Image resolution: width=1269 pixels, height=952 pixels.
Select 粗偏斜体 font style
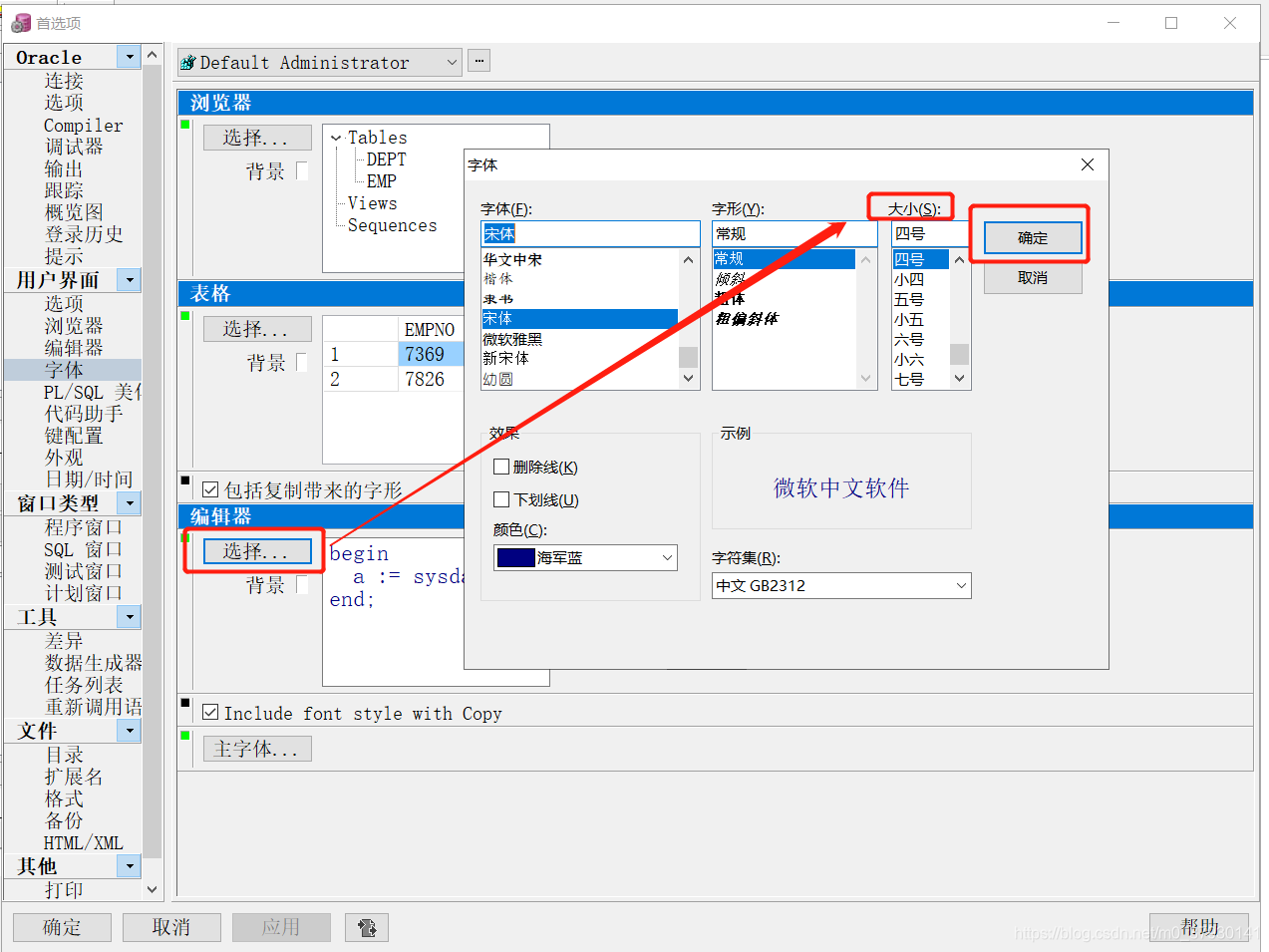[747, 318]
